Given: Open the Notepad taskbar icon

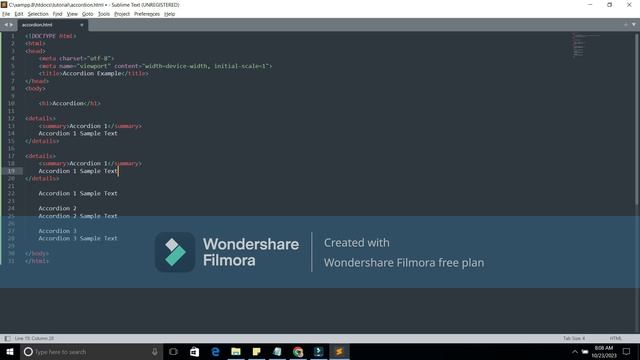Looking at the screenshot, I should 277,352.
